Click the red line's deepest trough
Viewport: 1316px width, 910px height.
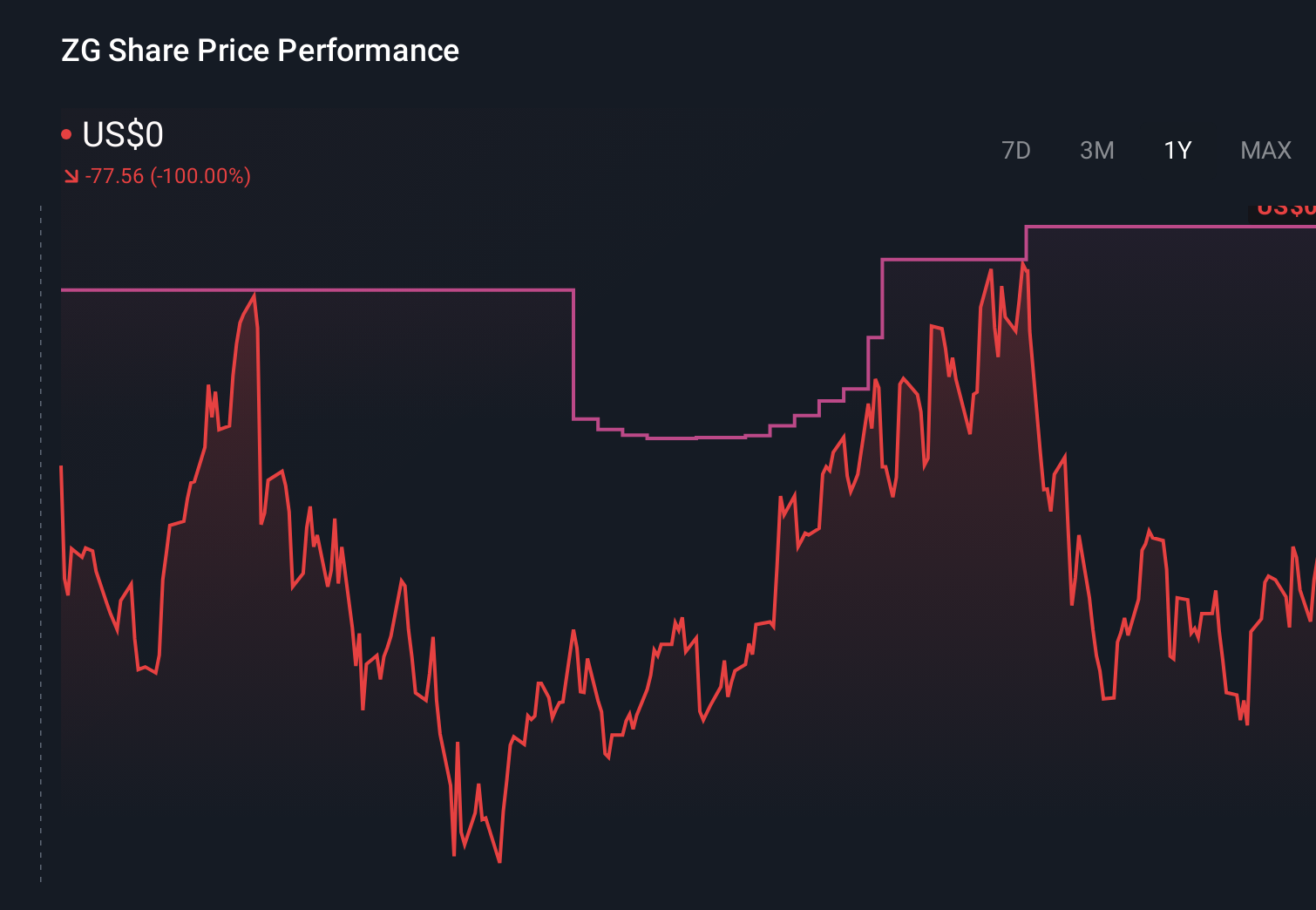tap(498, 861)
